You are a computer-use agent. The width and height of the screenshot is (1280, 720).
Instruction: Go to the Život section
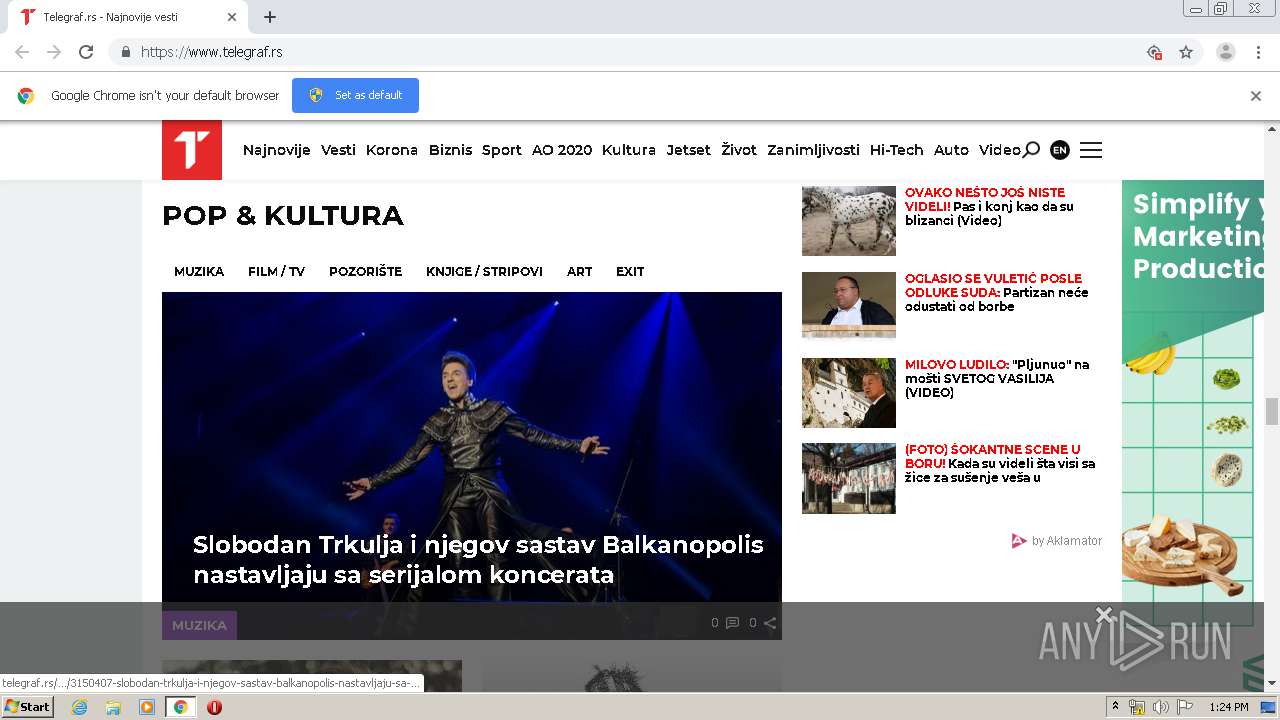[x=739, y=150]
